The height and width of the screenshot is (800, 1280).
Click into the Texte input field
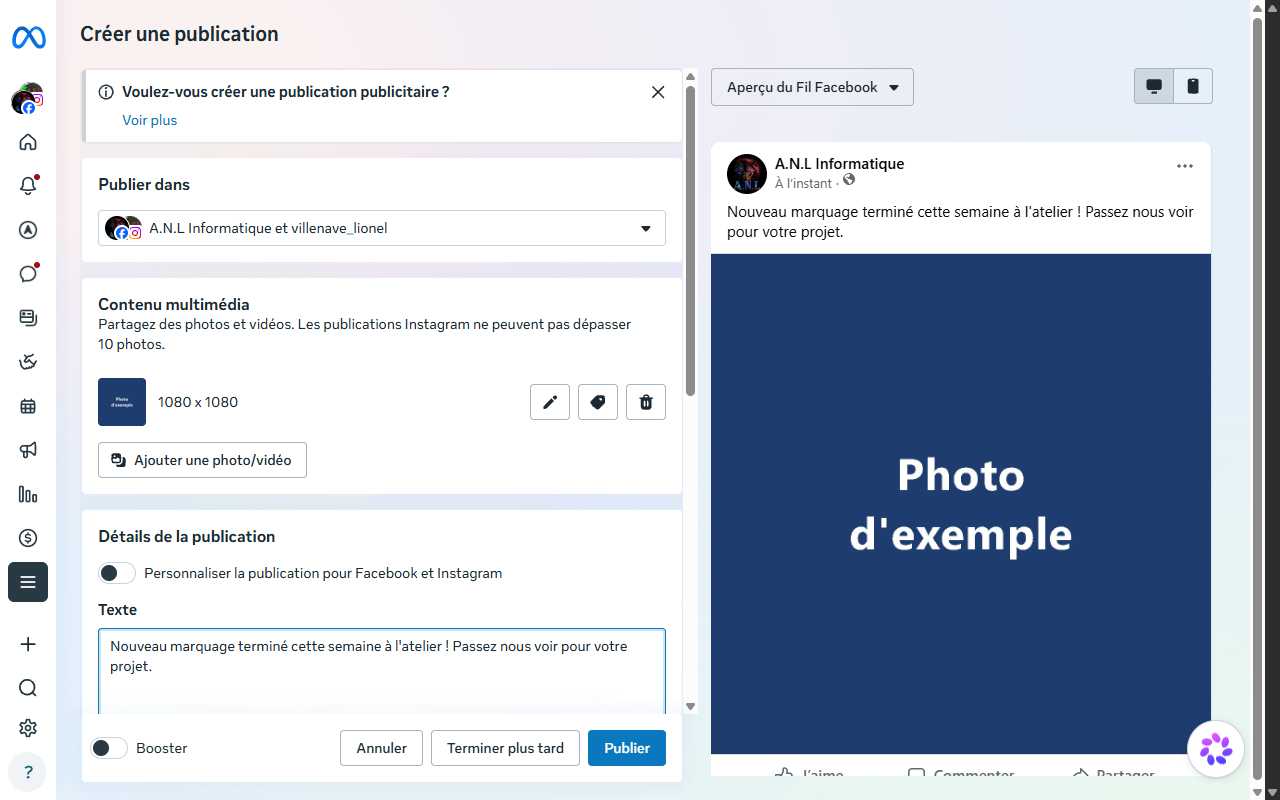[382, 672]
